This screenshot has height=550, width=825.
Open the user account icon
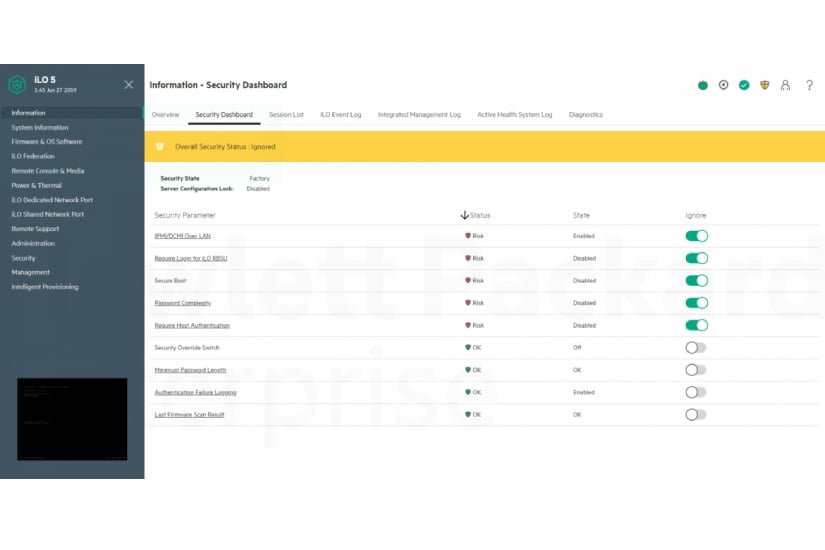point(786,85)
